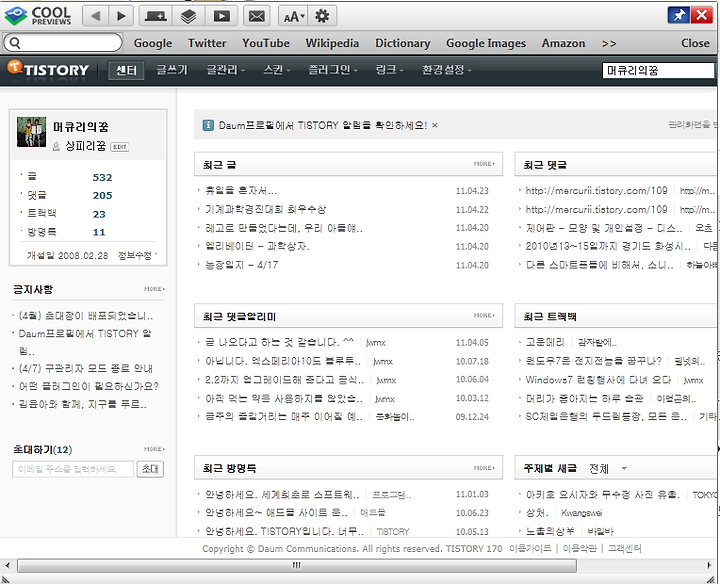The height and width of the screenshot is (584, 720).
Task: Open trackback 윈도우7은 전지전능을 꿈꾸나?
Action: coord(594,361)
